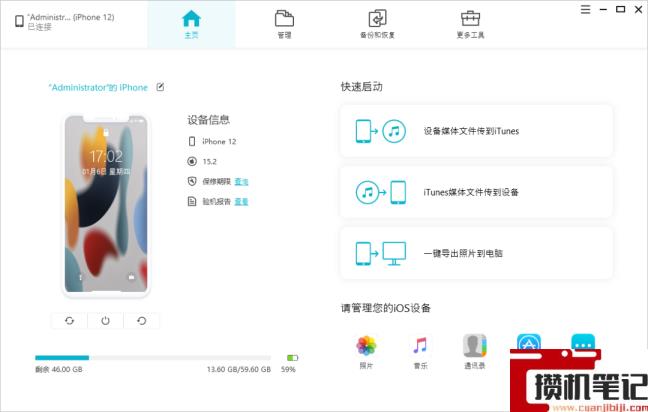Click the 13.60 GB/59.60 GB storage text
The height and width of the screenshot is (412, 648).
coord(239,369)
